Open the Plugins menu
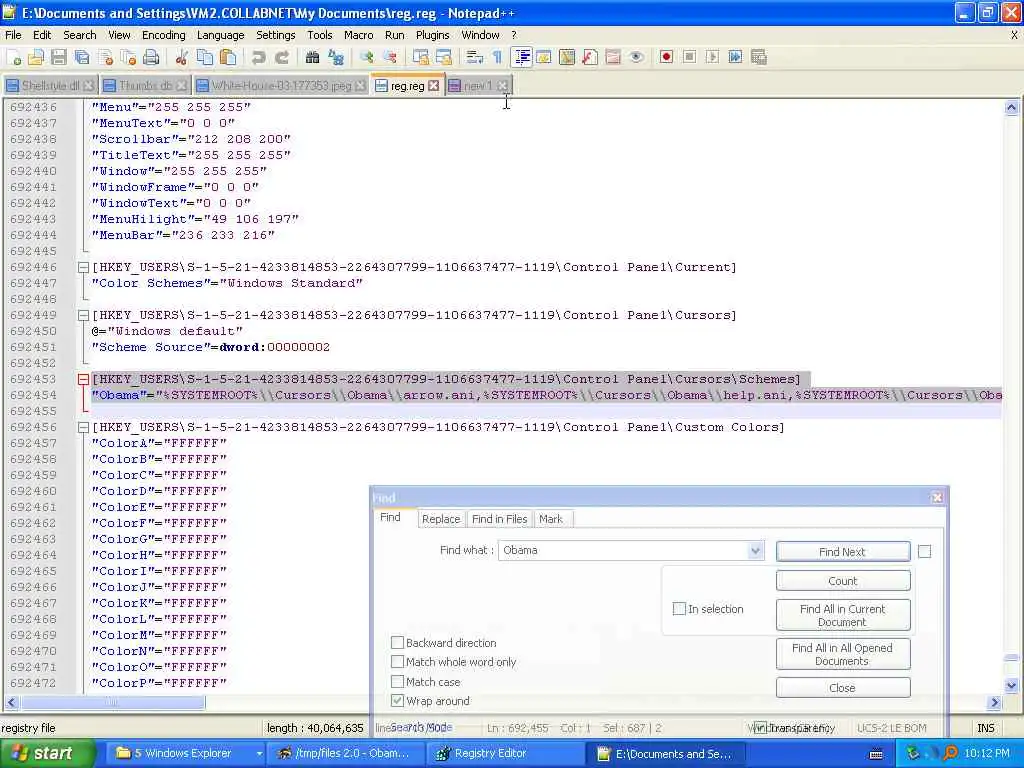 [x=432, y=35]
